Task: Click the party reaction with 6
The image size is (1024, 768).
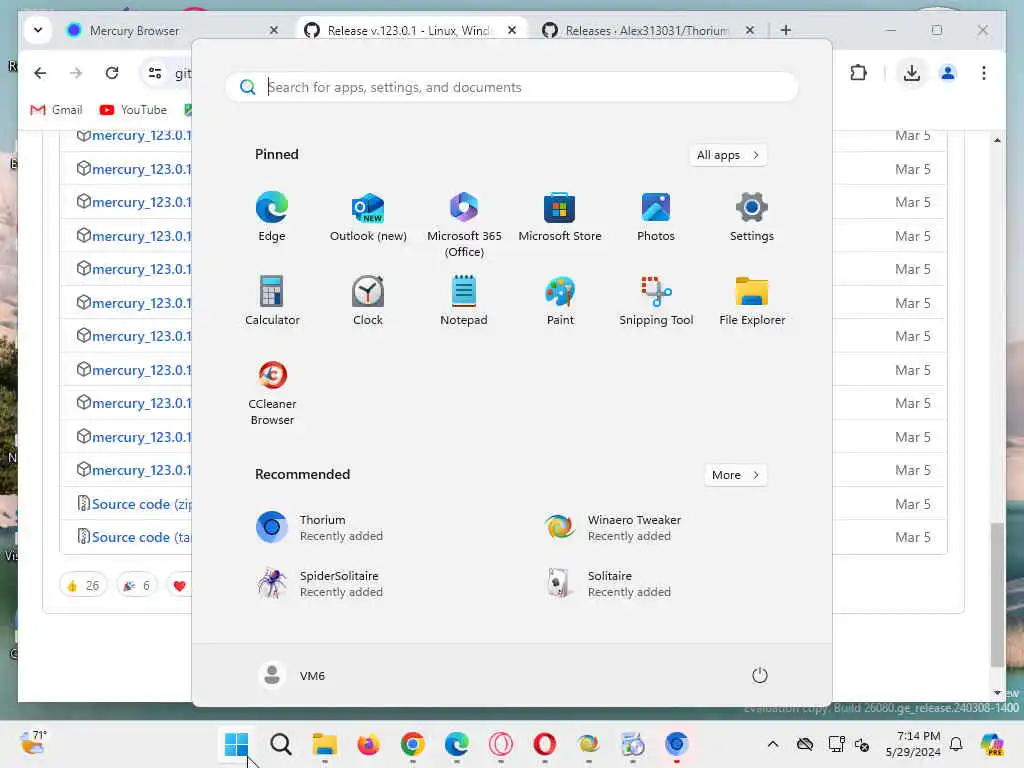Action: 136,586
